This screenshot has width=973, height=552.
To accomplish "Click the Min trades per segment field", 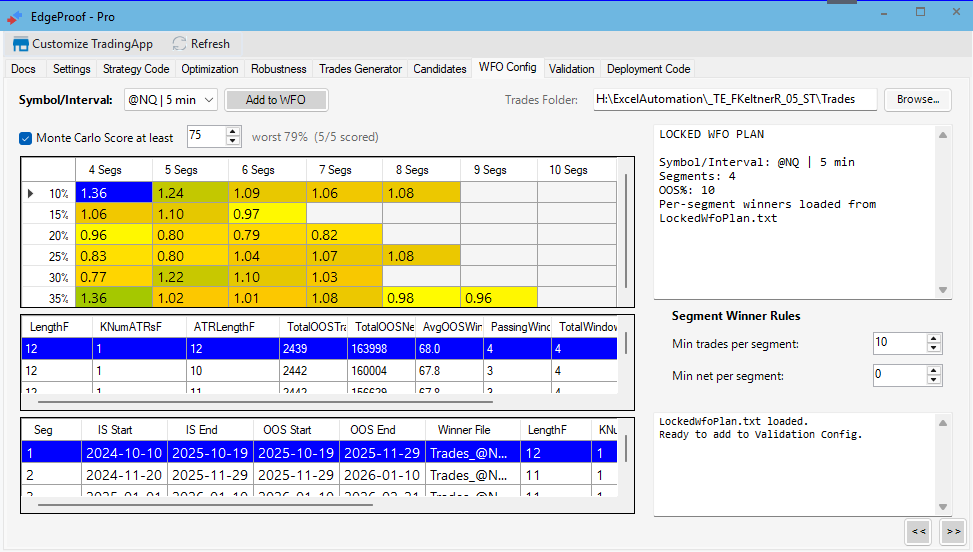I will (x=900, y=343).
